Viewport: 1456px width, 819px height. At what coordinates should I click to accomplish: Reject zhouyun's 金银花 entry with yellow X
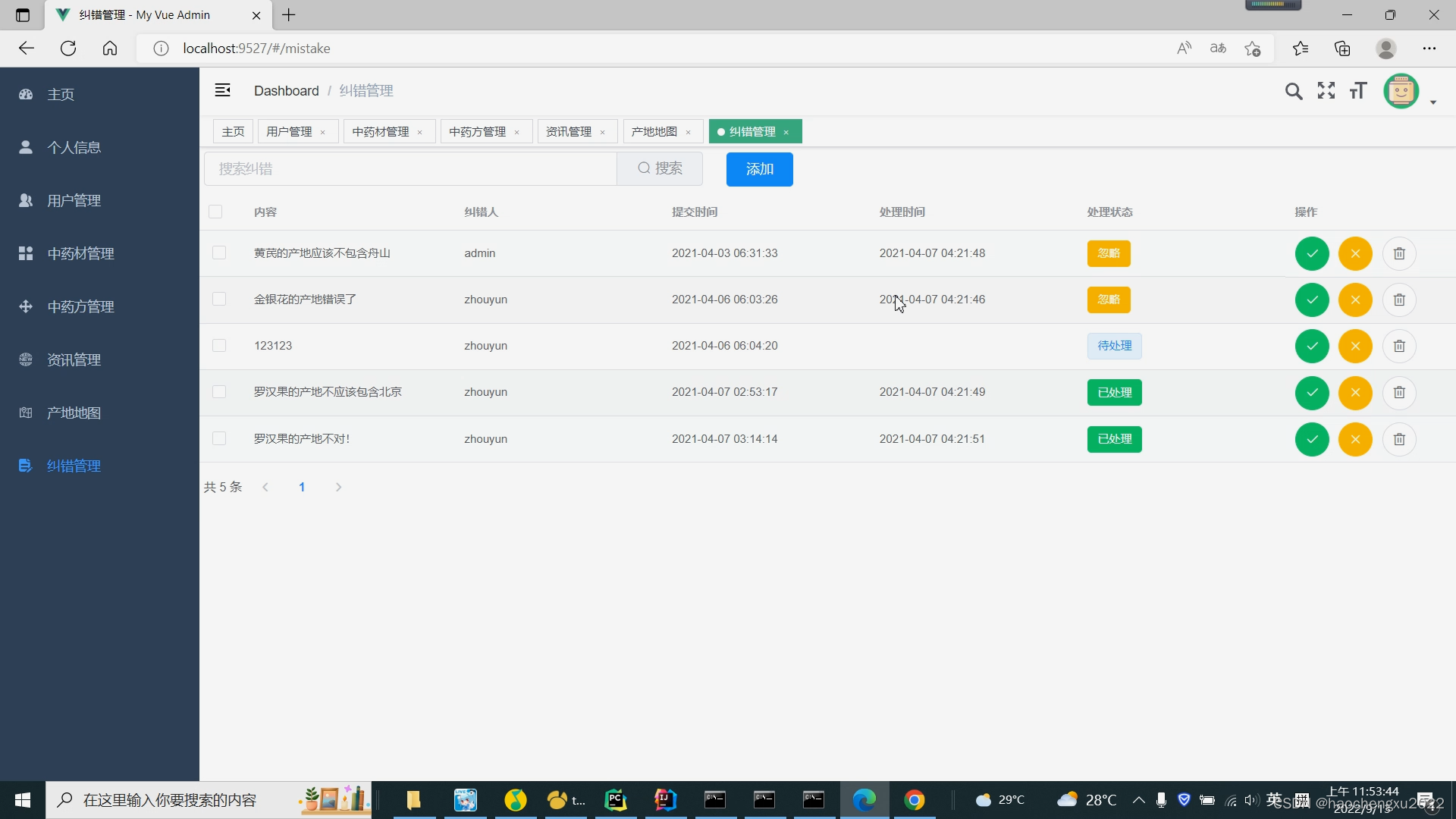click(x=1355, y=300)
